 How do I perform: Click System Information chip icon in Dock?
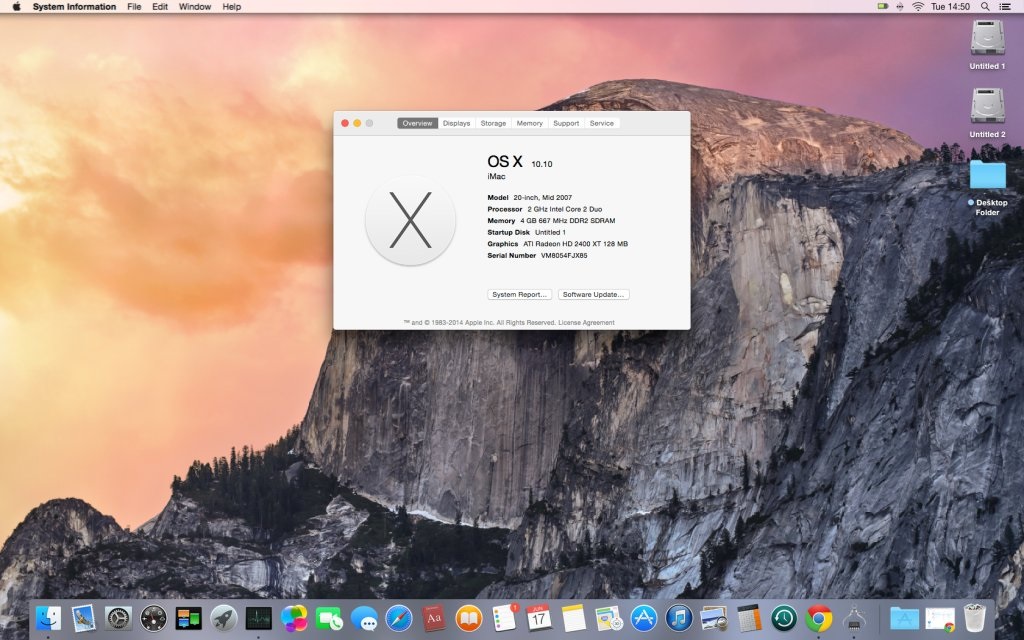[x=854, y=618]
